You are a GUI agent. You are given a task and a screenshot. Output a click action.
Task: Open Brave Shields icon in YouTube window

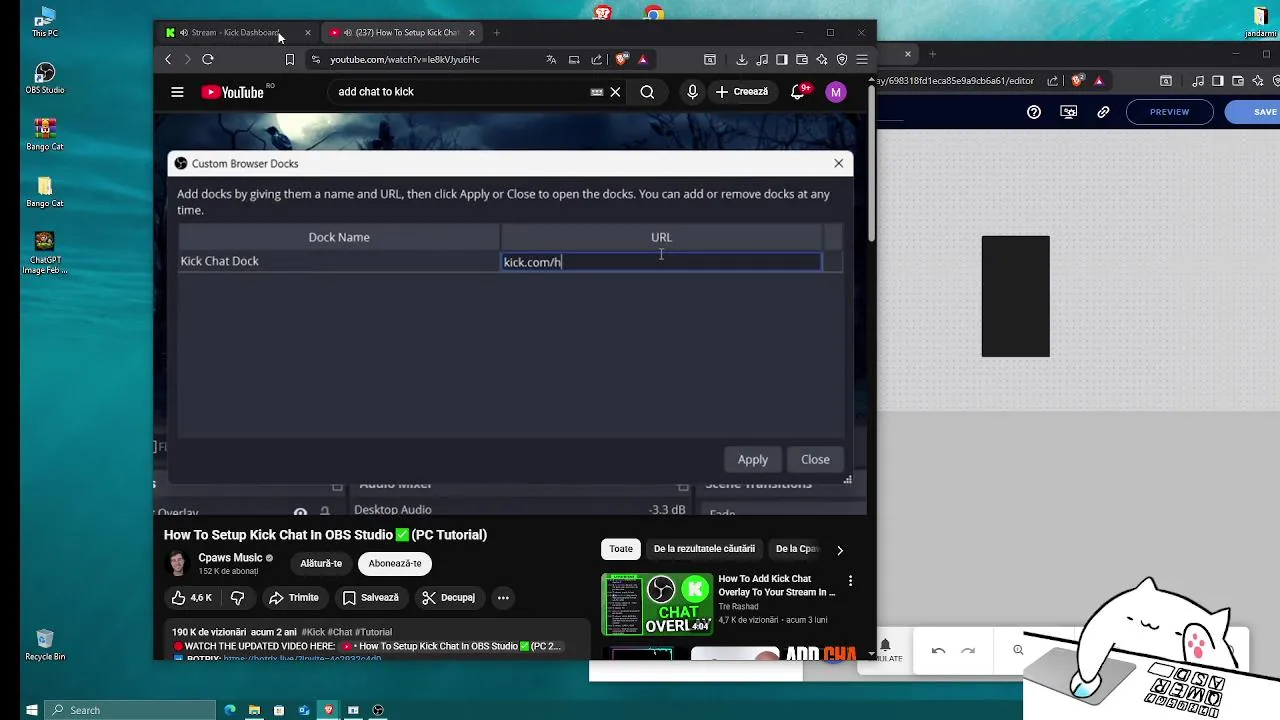tap(622, 59)
